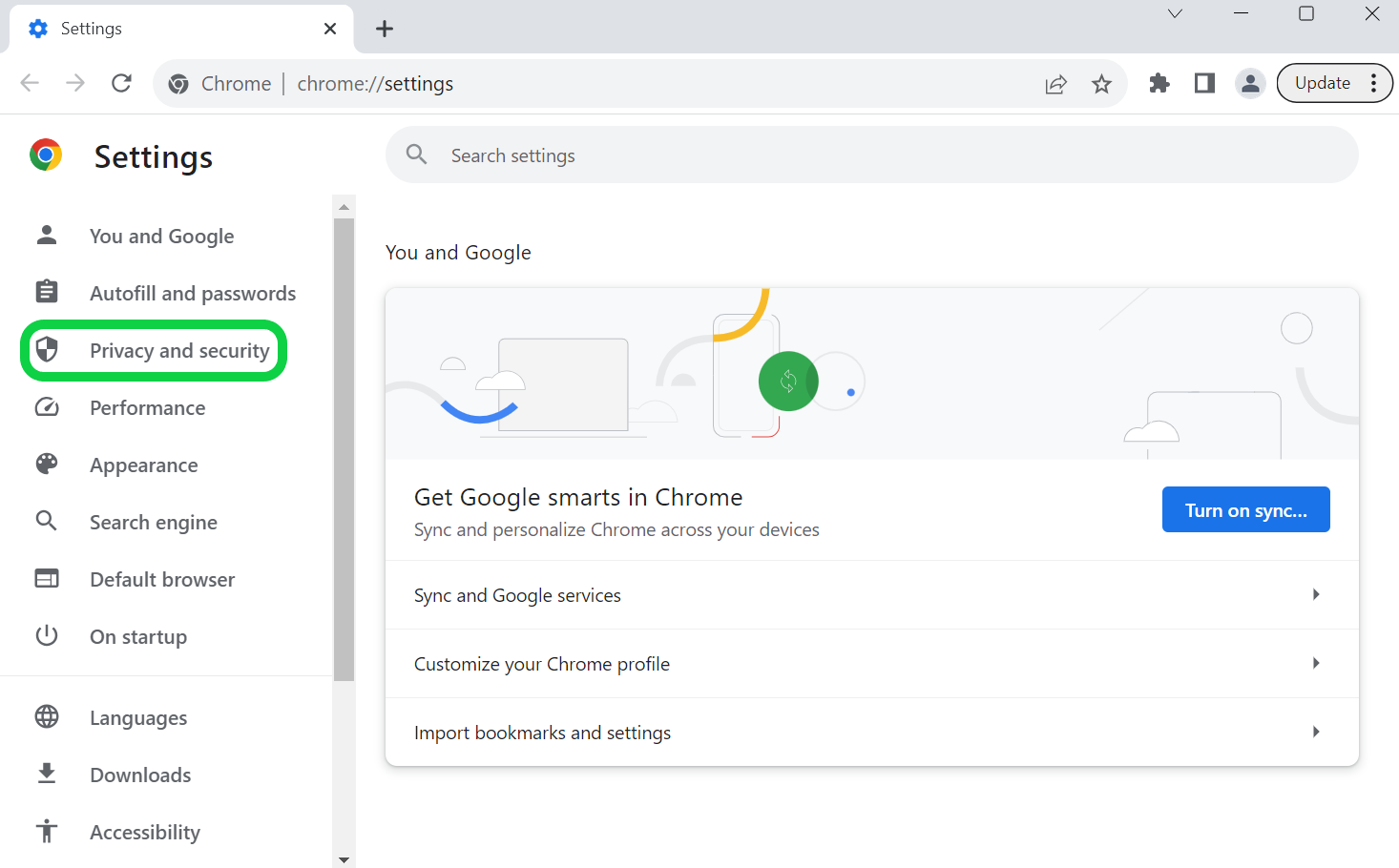1399x868 pixels.
Task: Click the magnifier icon for Search engine
Action: click(x=46, y=521)
